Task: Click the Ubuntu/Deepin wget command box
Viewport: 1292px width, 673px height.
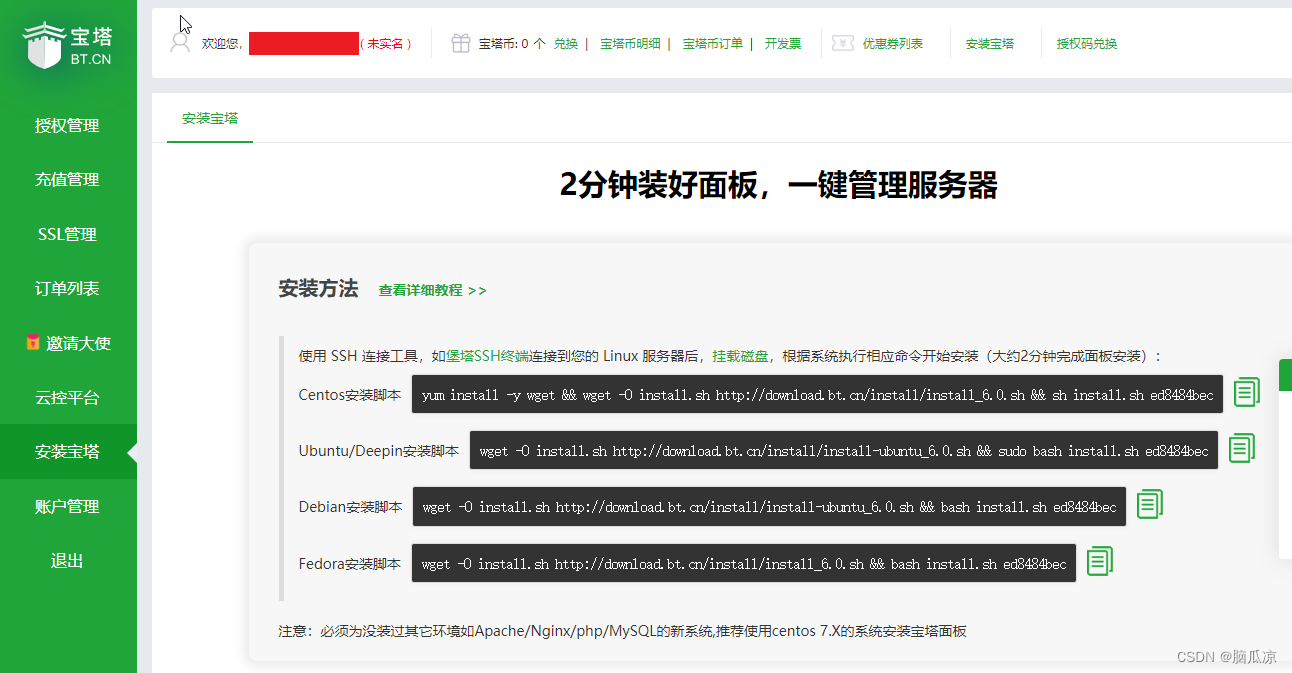Action: [843, 450]
